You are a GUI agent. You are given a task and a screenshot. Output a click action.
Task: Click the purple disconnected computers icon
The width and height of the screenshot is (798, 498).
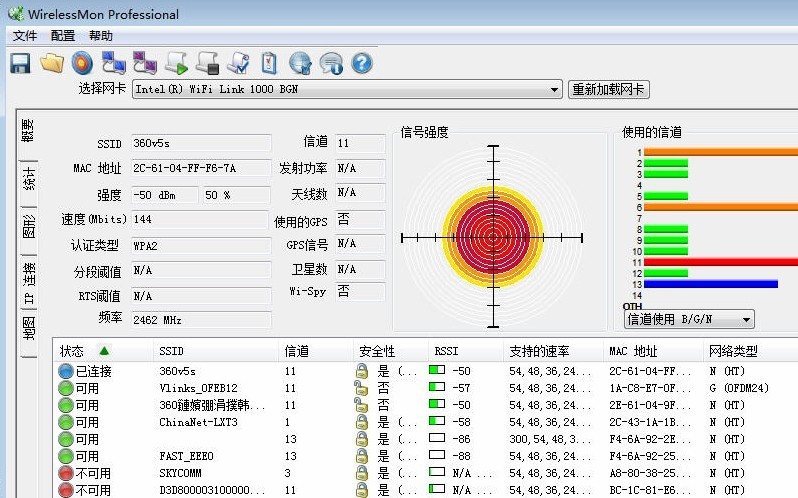145,64
